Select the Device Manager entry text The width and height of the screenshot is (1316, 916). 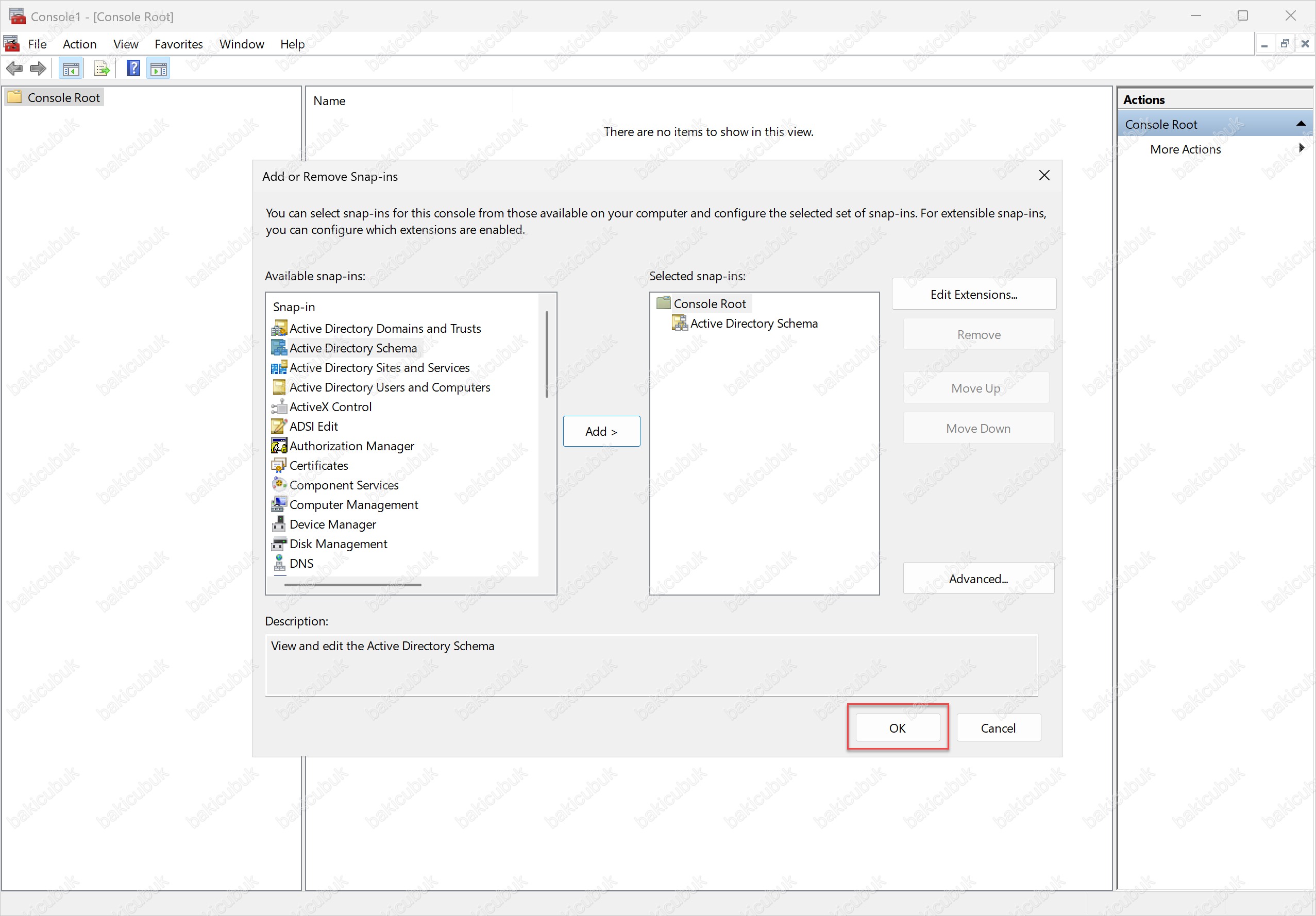click(x=332, y=524)
